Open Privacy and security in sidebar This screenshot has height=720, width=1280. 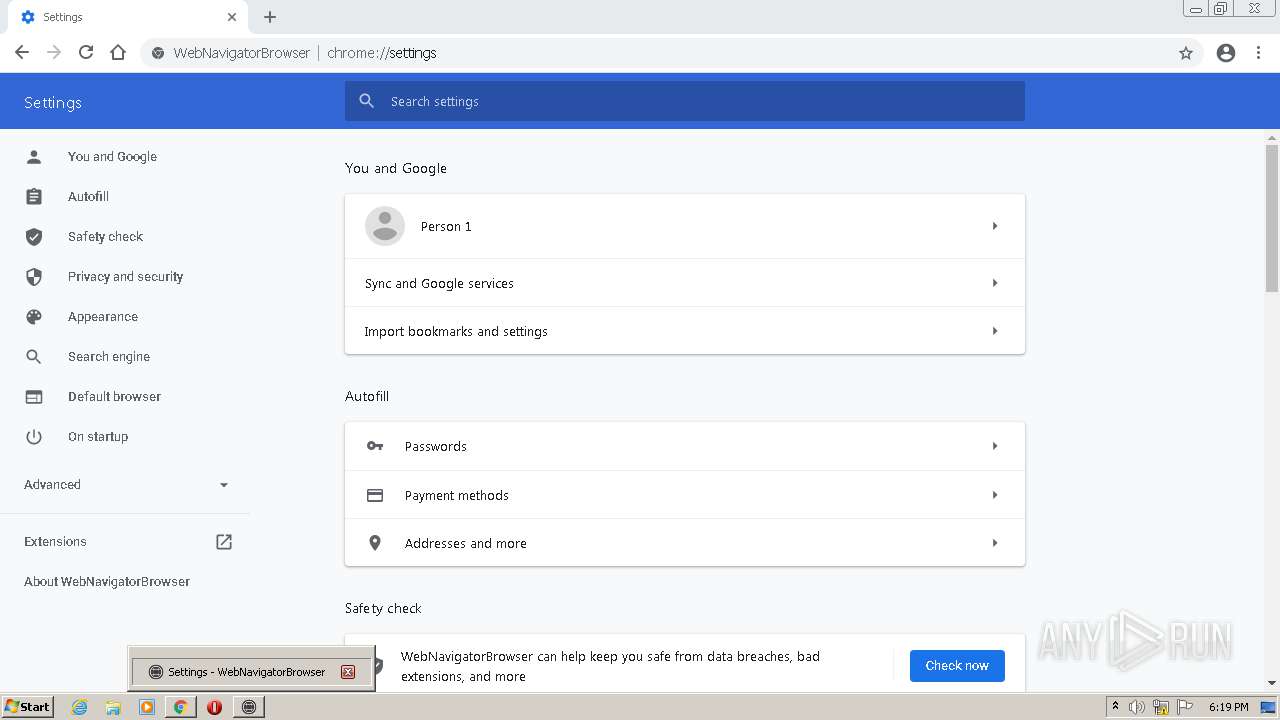(125, 276)
